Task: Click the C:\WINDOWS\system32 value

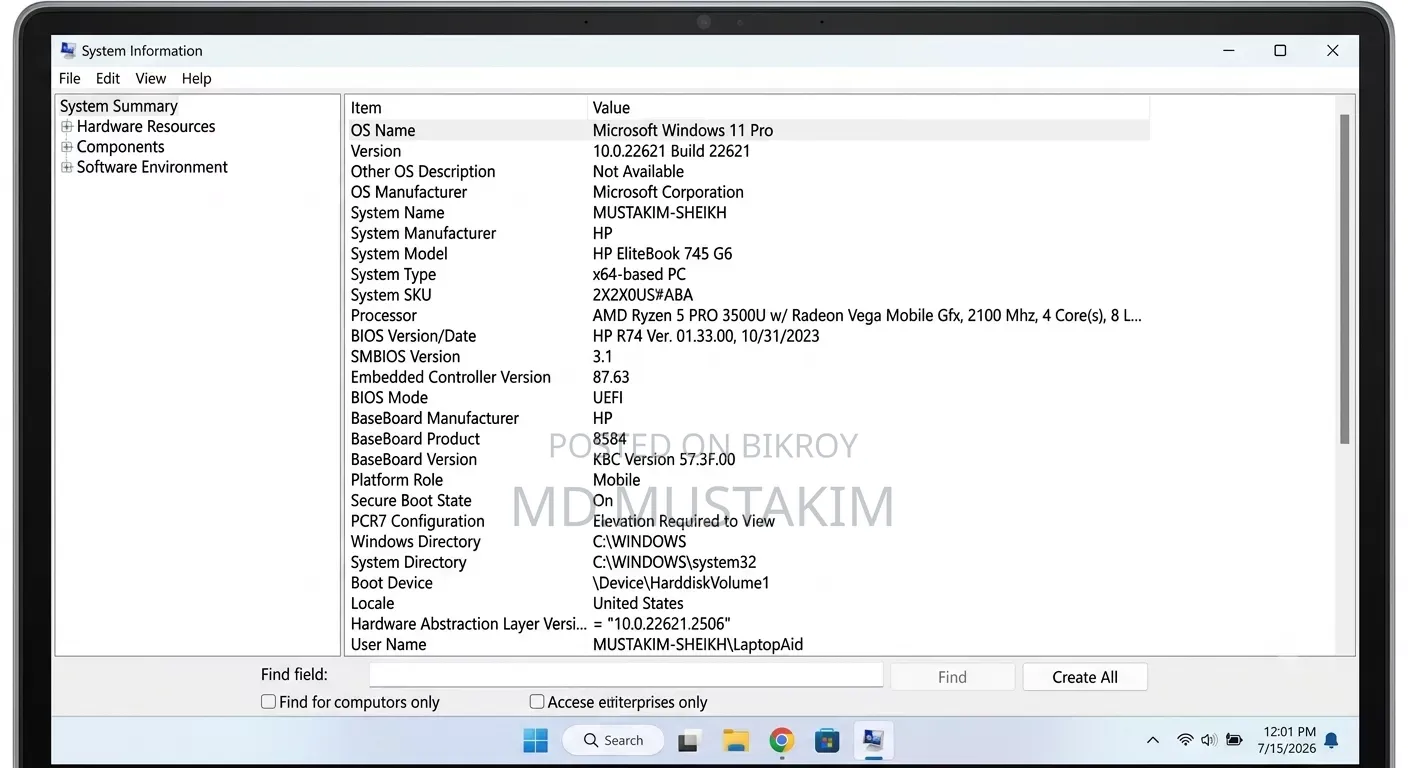Action: pos(675,562)
